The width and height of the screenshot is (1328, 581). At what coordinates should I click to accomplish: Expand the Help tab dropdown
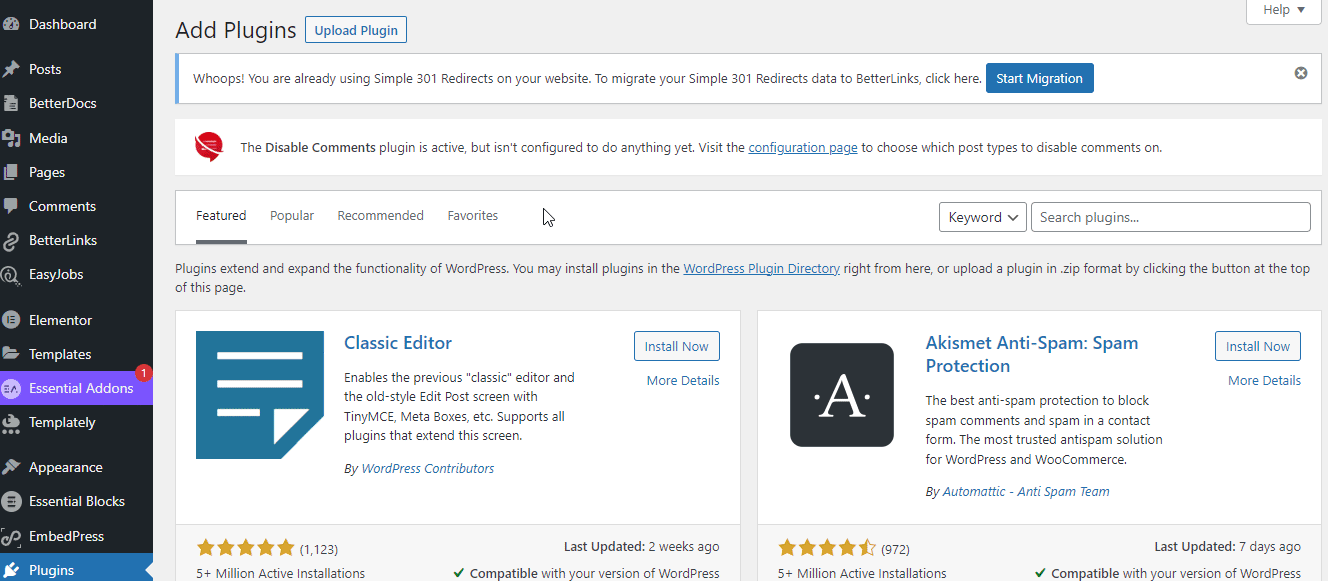[x=1284, y=10]
